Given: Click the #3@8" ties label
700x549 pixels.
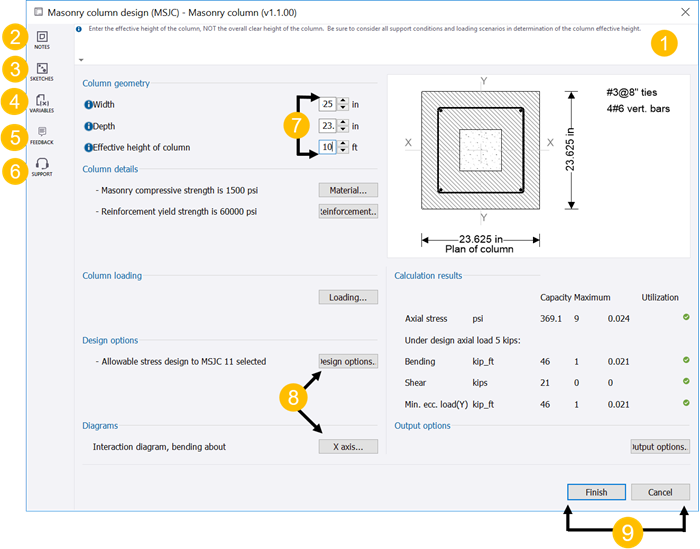Looking at the screenshot, I should pyautogui.click(x=632, y=92).
